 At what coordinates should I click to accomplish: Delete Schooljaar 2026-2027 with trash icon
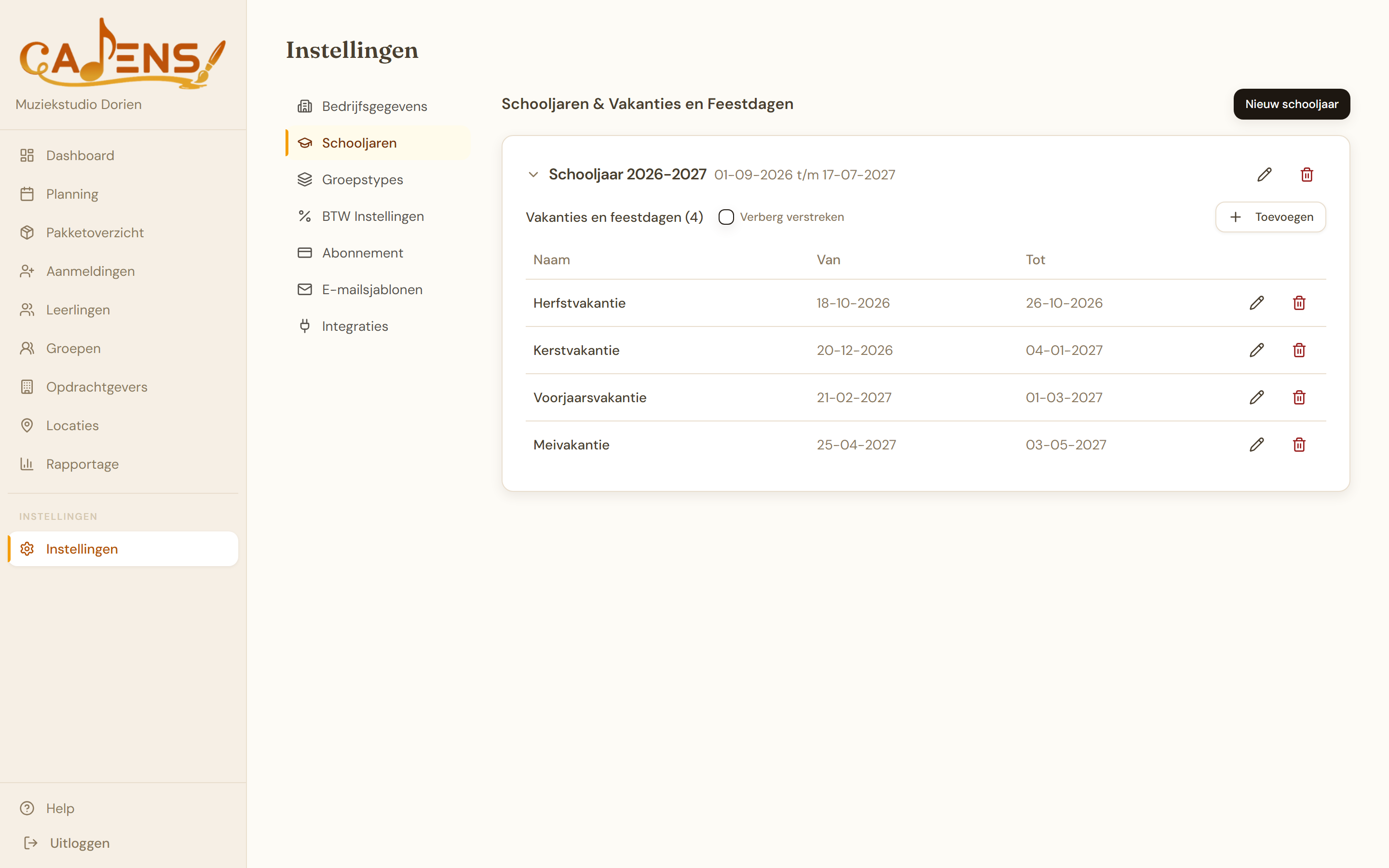(x=1307, y=175)
